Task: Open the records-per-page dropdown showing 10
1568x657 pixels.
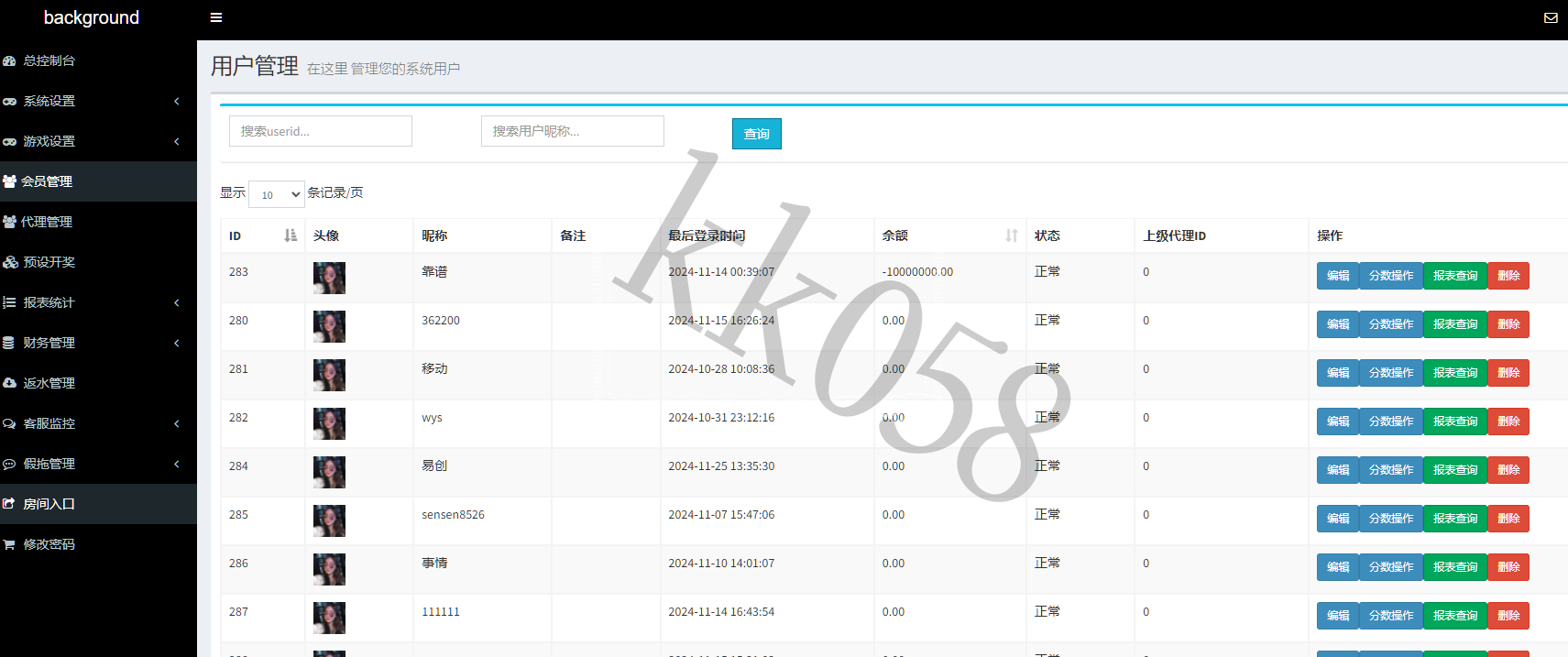Action: (277, 194)
